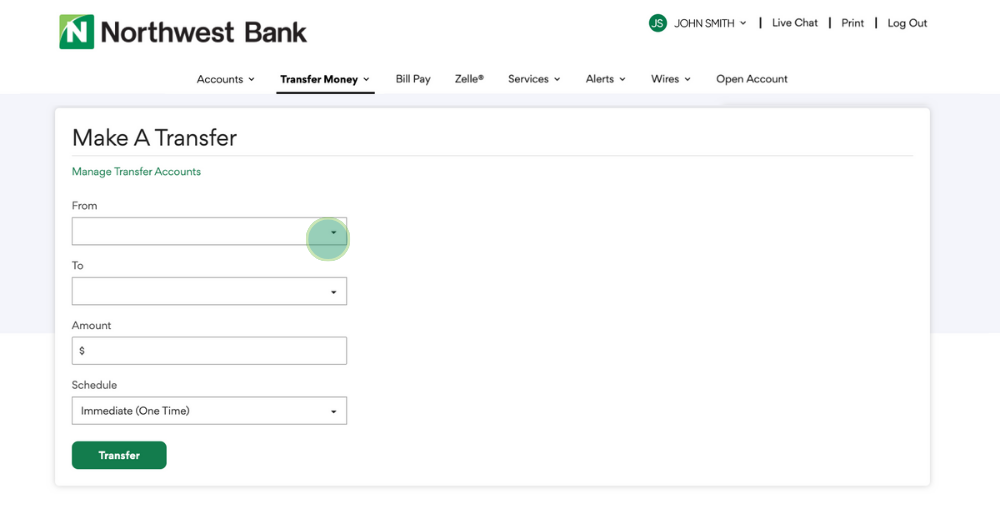
Task: Click the Print link
Action: 852,23
